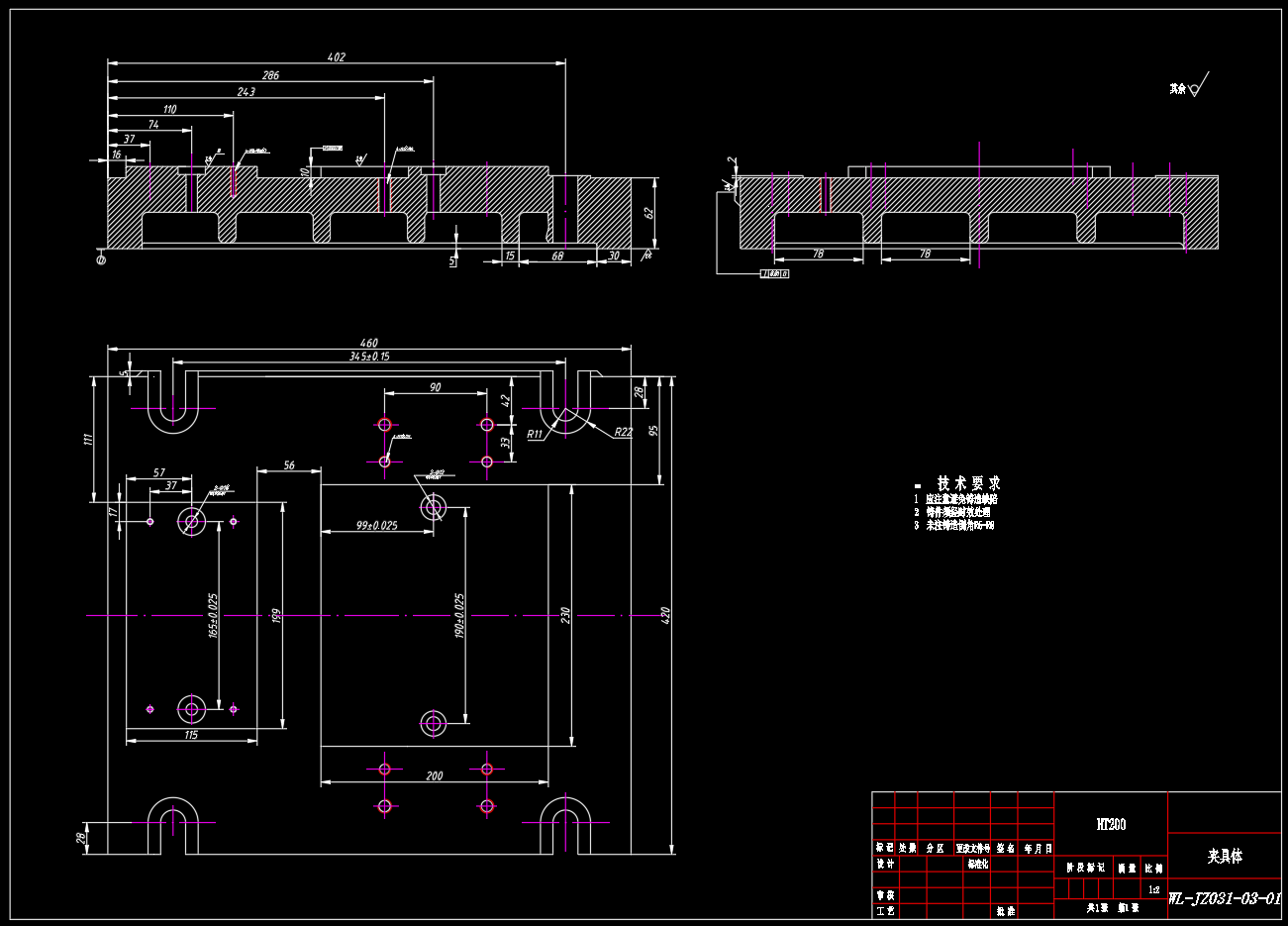
Task: Select the geometric tolerance frame below right section view
Action: 774,273
